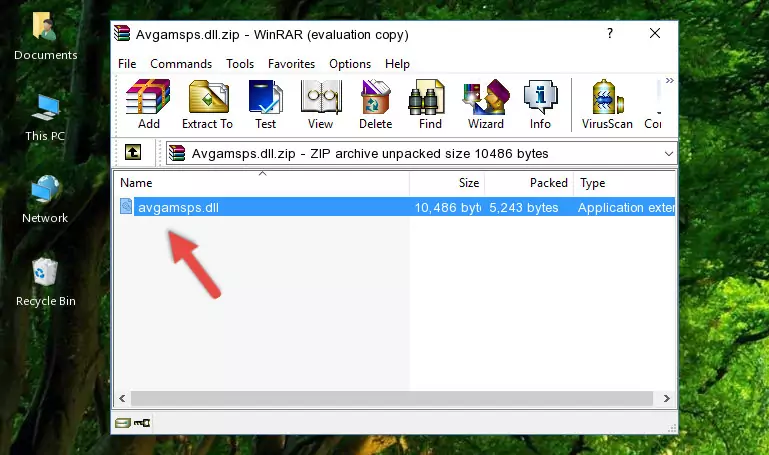Go up one folder level
This screenshot has height=455, width=769.
click(133, 152)
